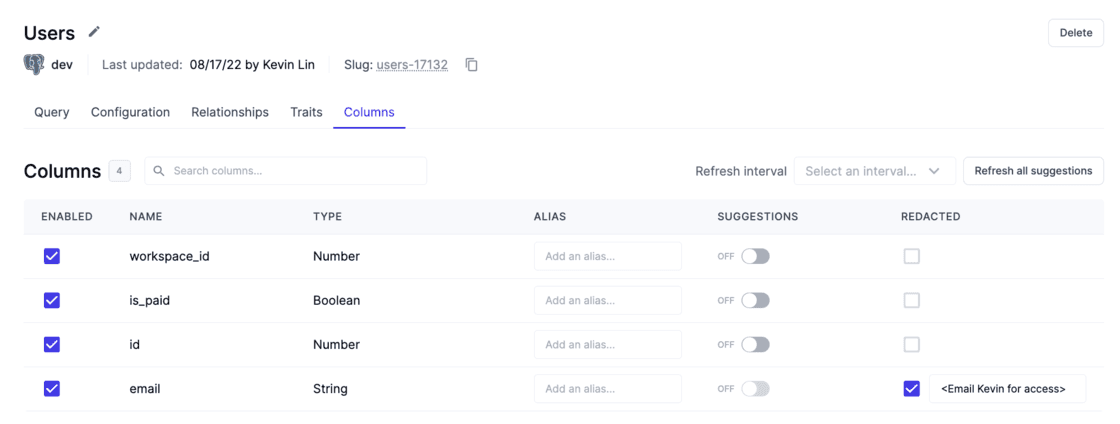Click the PostgreSQL elephant icon next to dev
Screen dimensions: 1120x424
coord(34,65)
